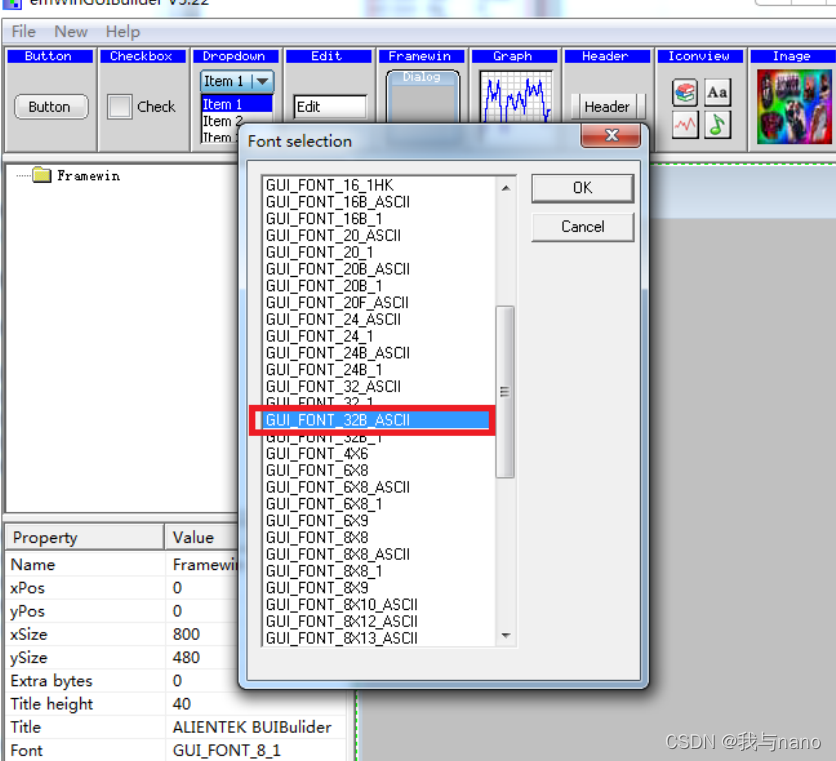836x761 pixels.
Task: Click the green music note icon in Iconview
Action: point(717,125)
